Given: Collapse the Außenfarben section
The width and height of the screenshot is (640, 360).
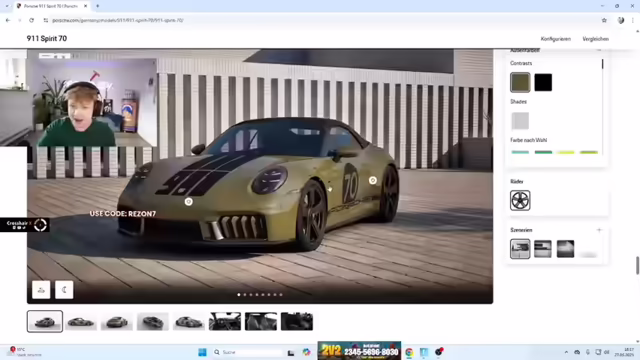Looking at the screenshot, I should coord(599,50).
